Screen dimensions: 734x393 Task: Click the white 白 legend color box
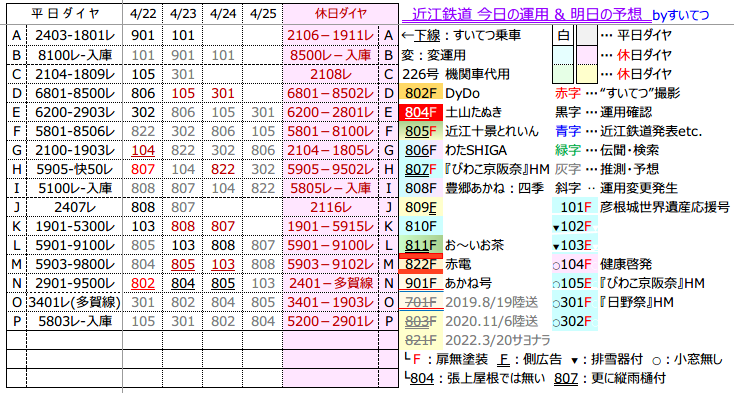point(563,36)
